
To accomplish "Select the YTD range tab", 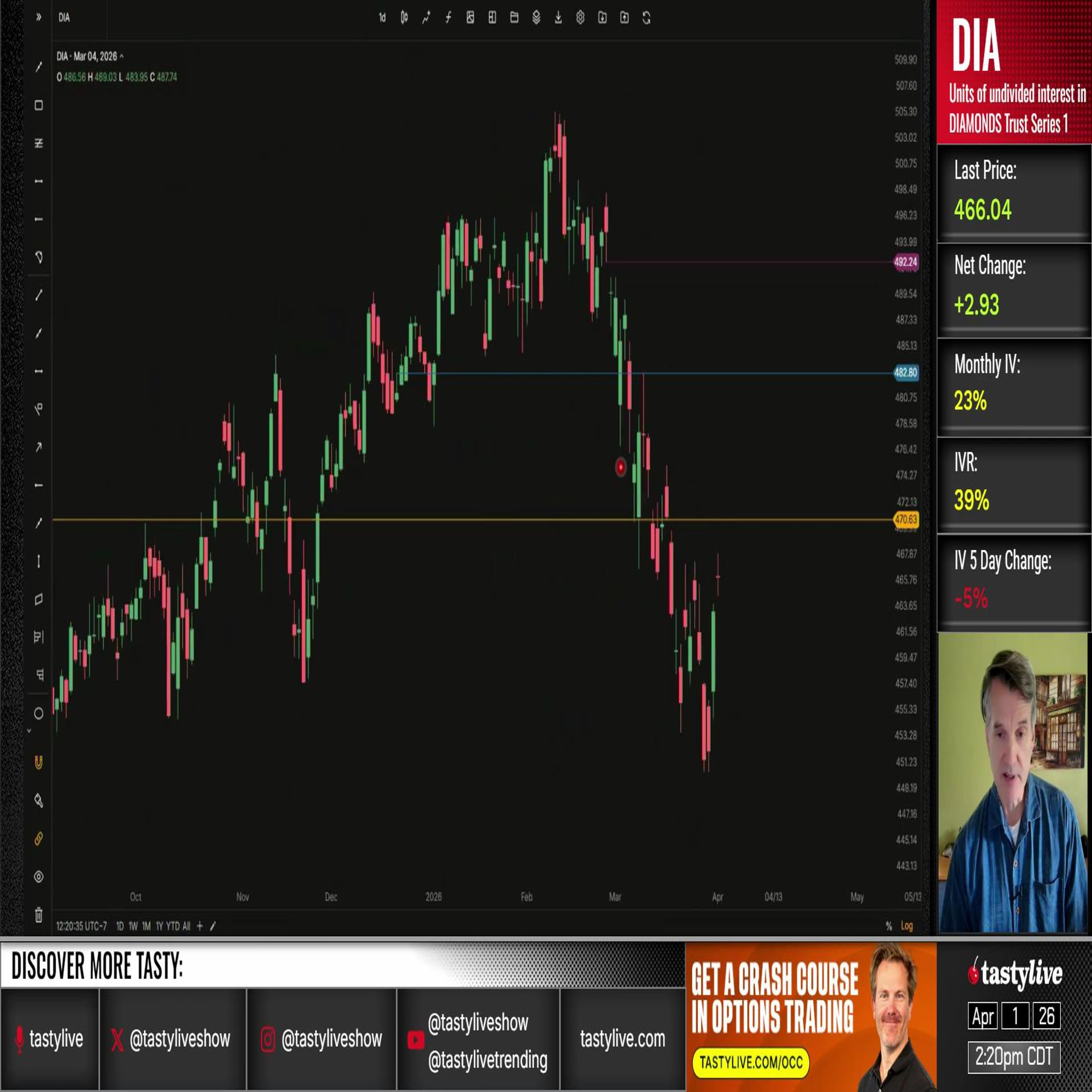I will pyautogui.click(x=173, y=926).
